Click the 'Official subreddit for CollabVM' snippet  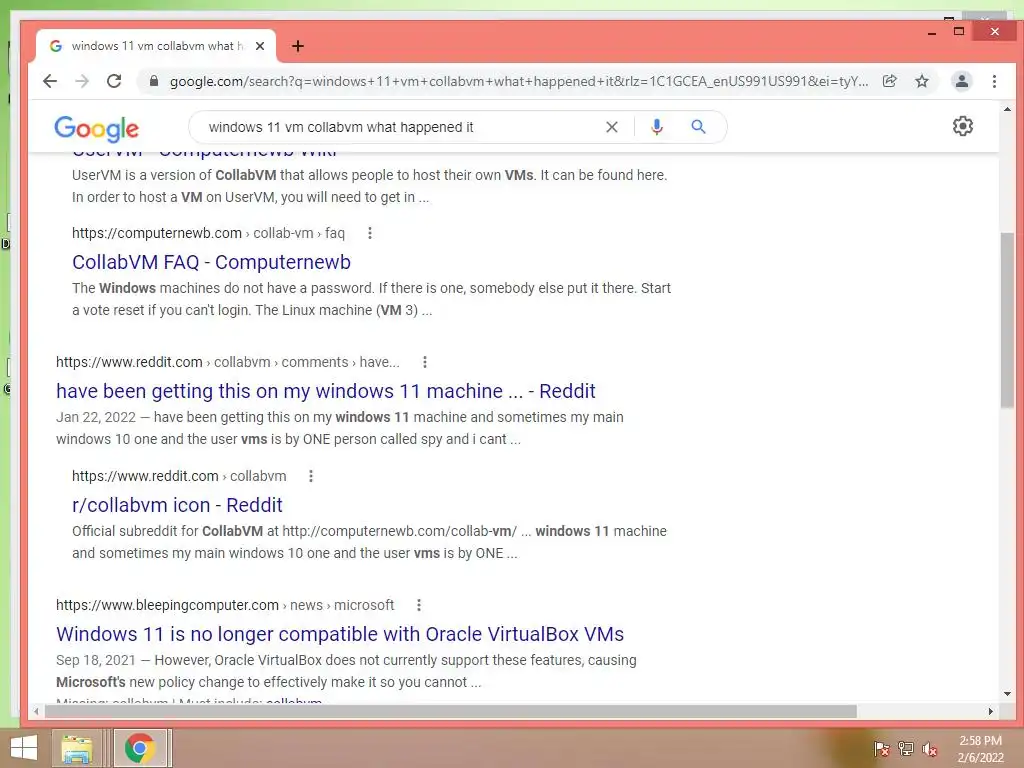[370, 542]
